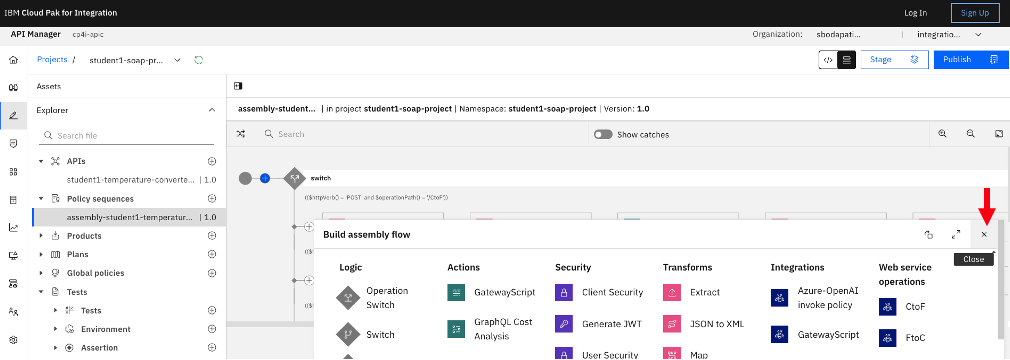1010x360 pixels.
Task: Switch to the code source view toggle
Action: coord(828,59)
